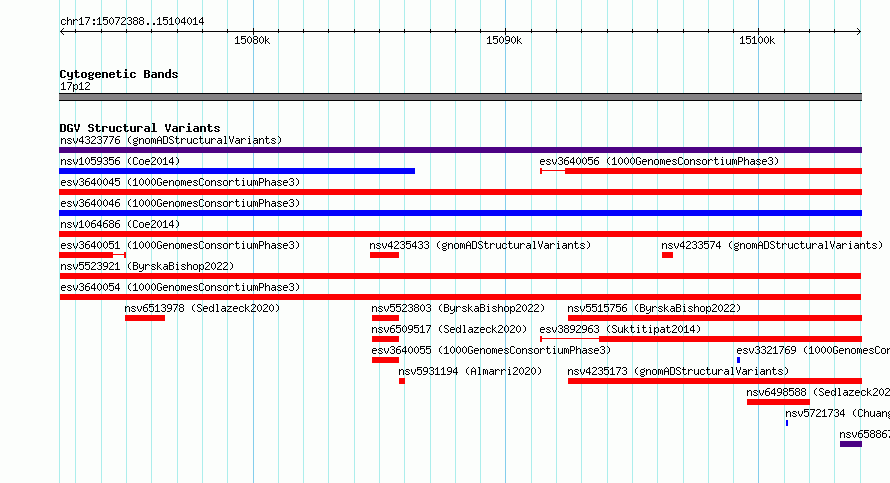Click the red nsv6509517 variant bar

coord(385,339)
